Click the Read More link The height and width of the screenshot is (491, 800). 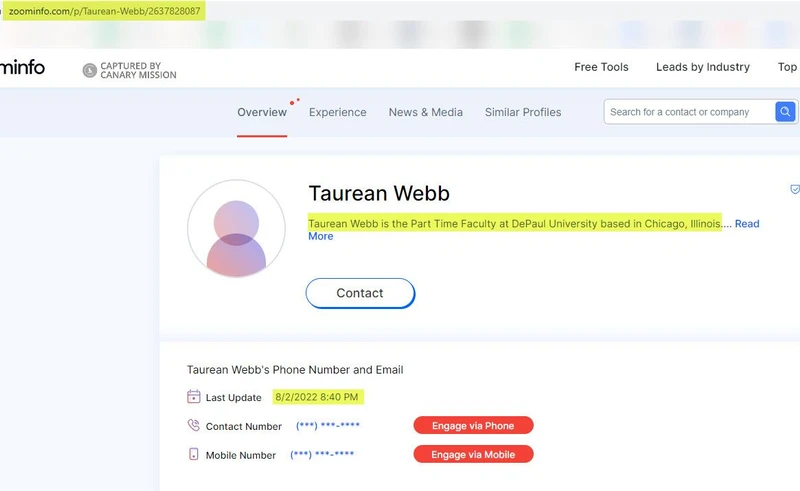point(747,224)
